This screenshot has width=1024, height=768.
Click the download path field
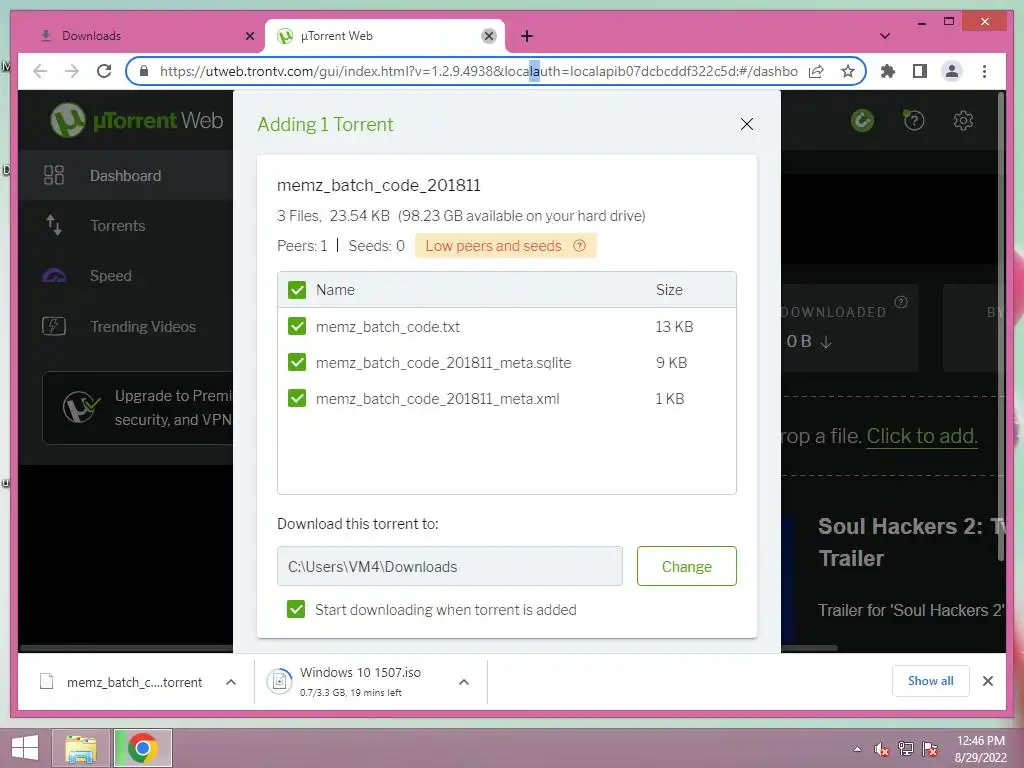[x=449, y=566]
